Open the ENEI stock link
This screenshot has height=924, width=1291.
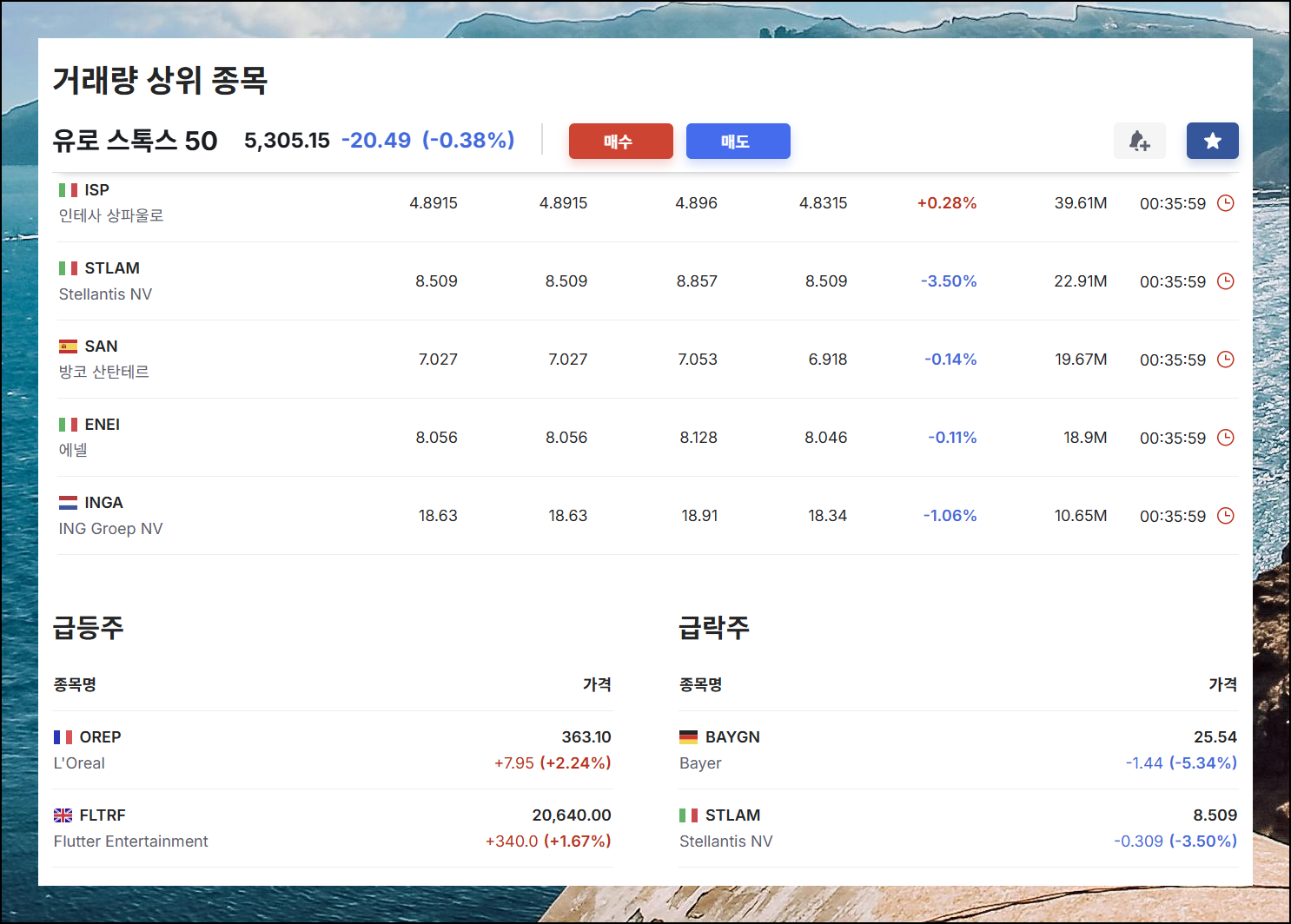(103, 425)
